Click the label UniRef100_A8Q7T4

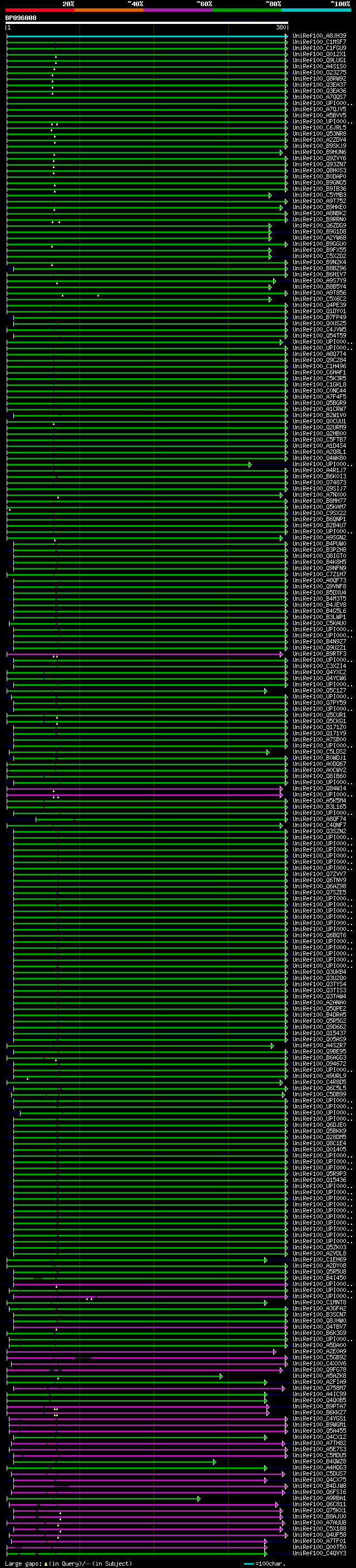(319, 354)
